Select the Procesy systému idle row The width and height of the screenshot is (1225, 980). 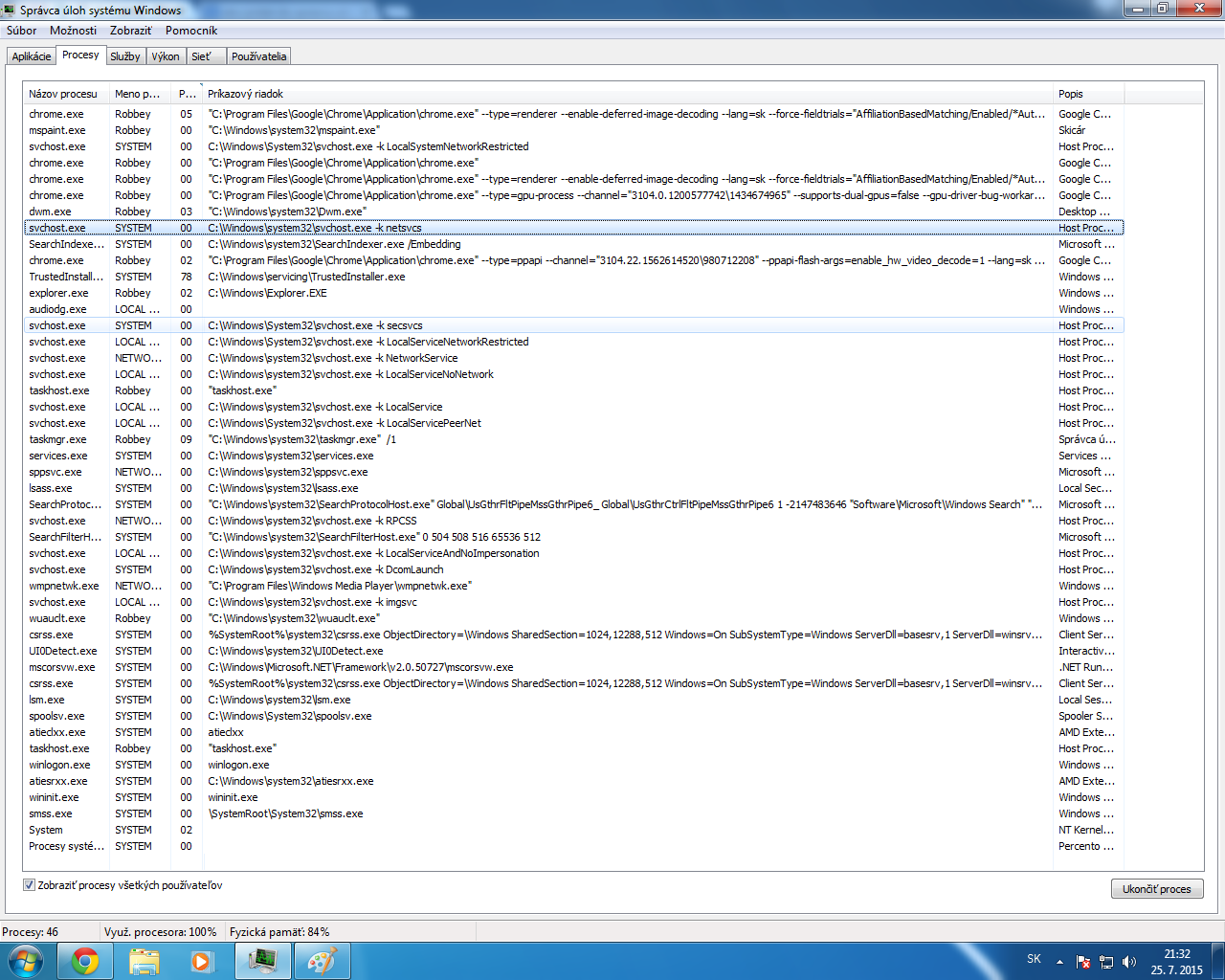click(573, 846)
